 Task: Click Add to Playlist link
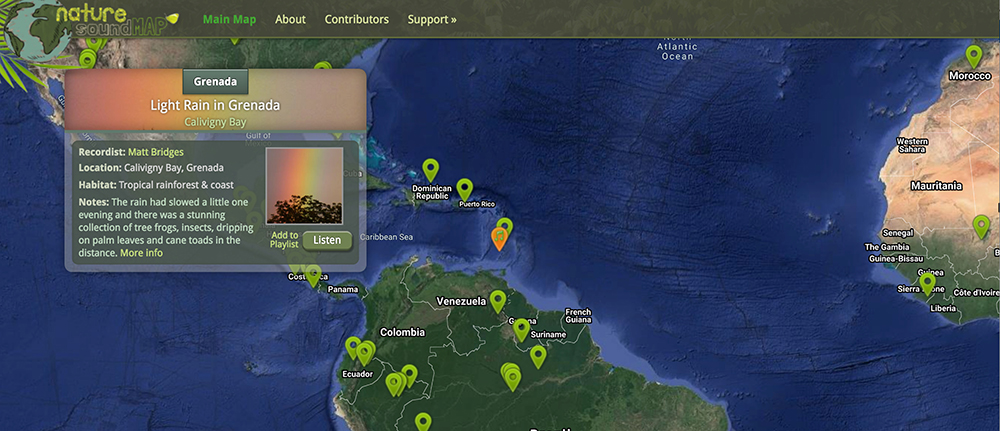coord(284,240)
